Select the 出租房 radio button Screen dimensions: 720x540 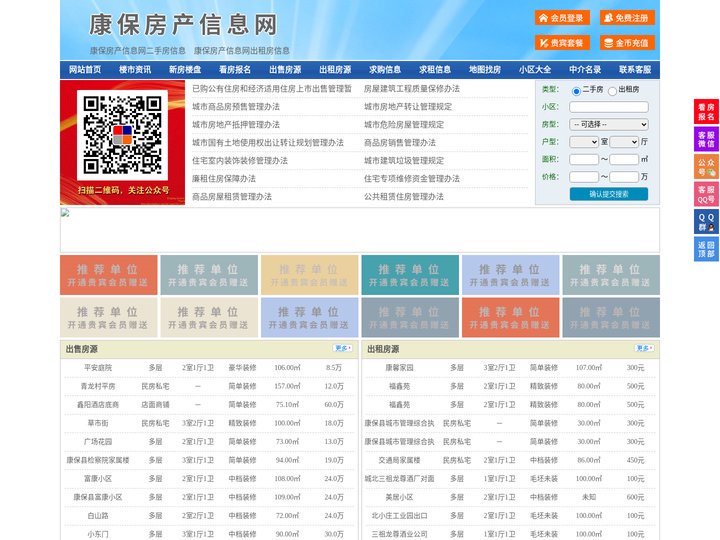point(612,91)
